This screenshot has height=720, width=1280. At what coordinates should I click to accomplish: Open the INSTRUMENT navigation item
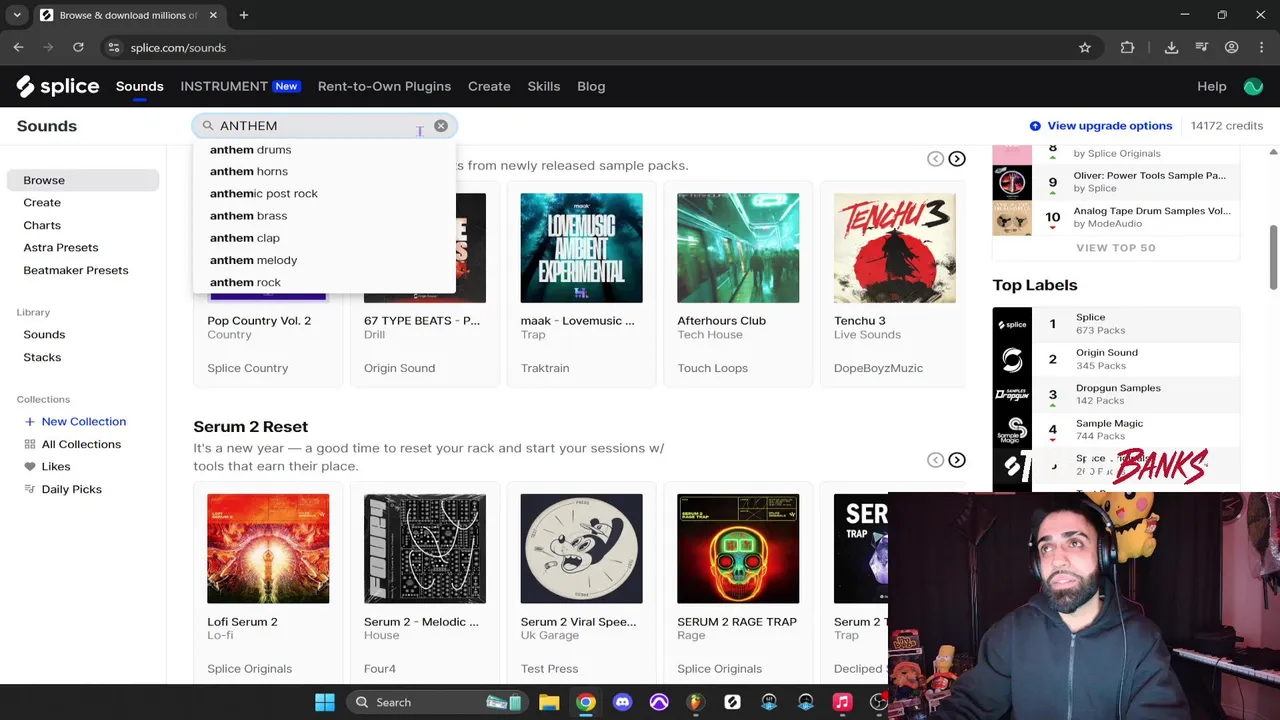(x=241, y=86)
